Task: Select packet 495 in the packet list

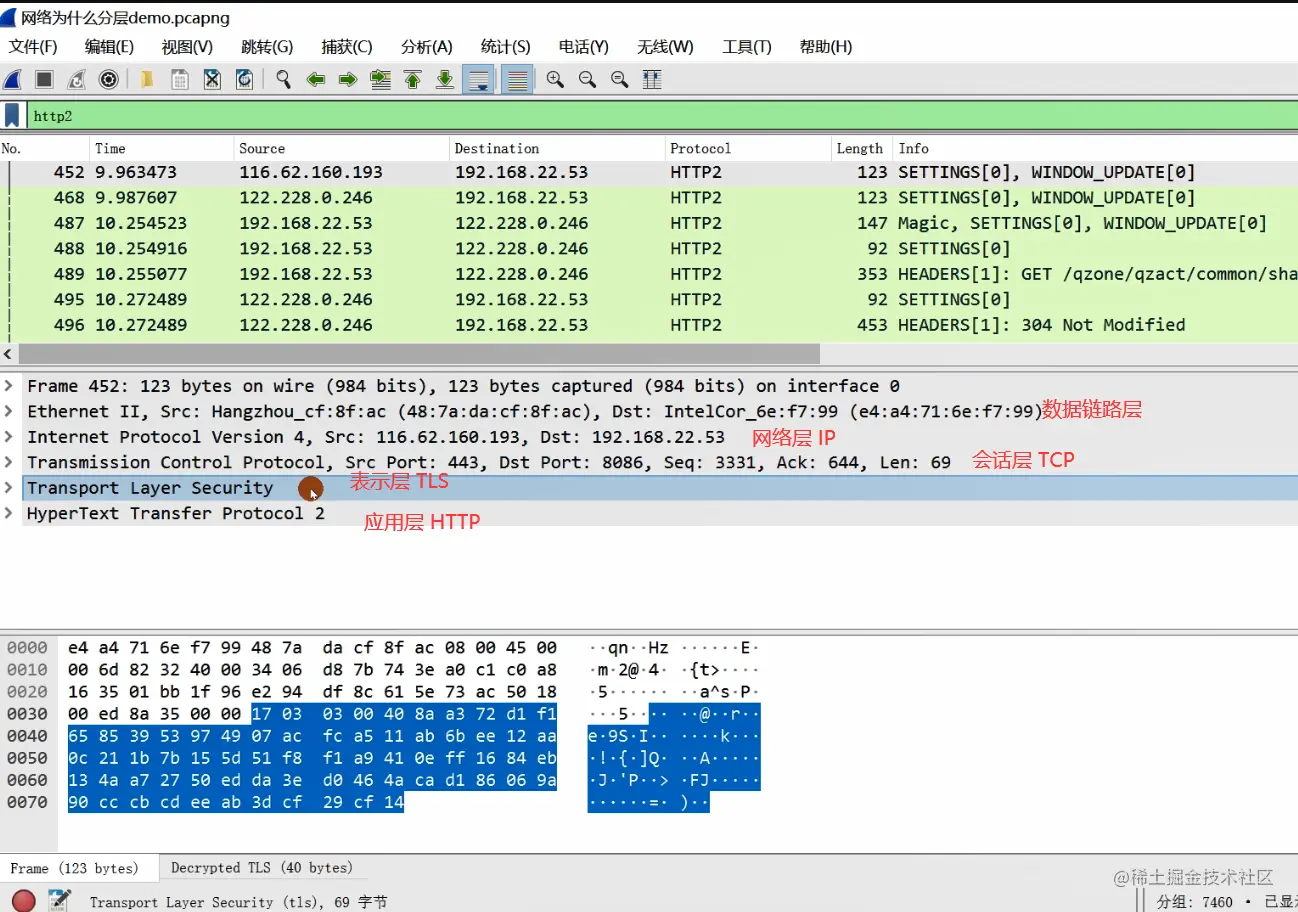Action: (649, 299)
